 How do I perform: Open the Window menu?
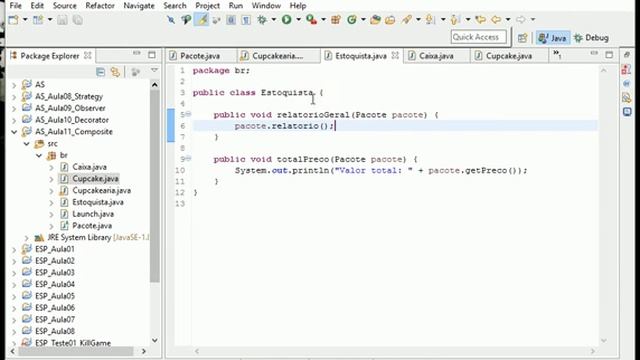point(266,6)
